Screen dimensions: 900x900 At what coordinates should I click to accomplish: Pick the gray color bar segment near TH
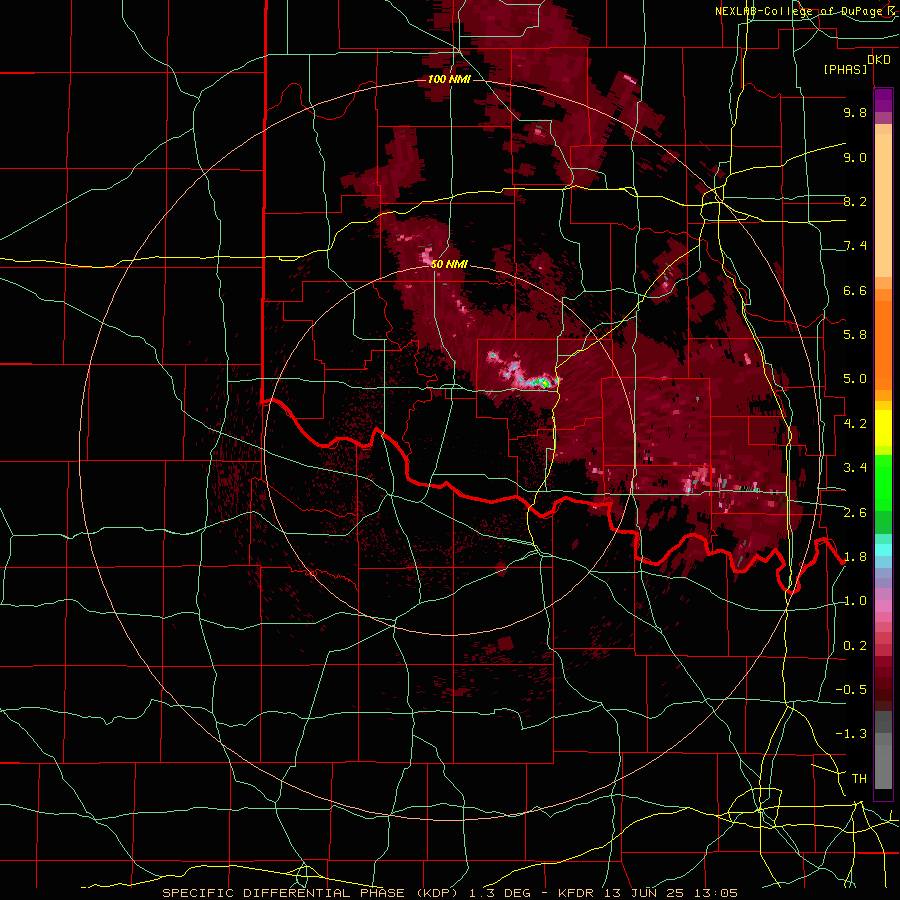click(x=883, y=769)
